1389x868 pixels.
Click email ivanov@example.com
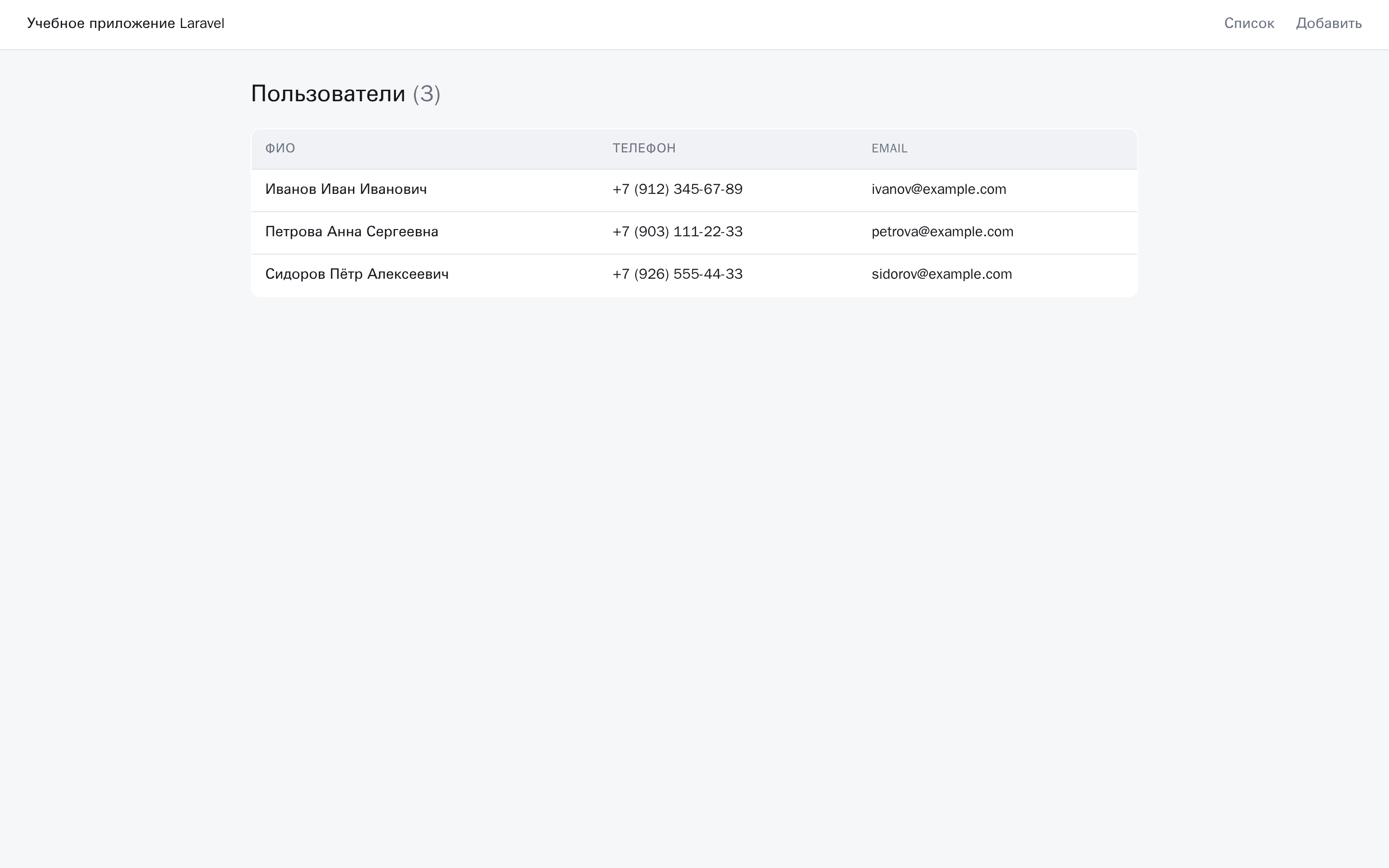(939, 190)
